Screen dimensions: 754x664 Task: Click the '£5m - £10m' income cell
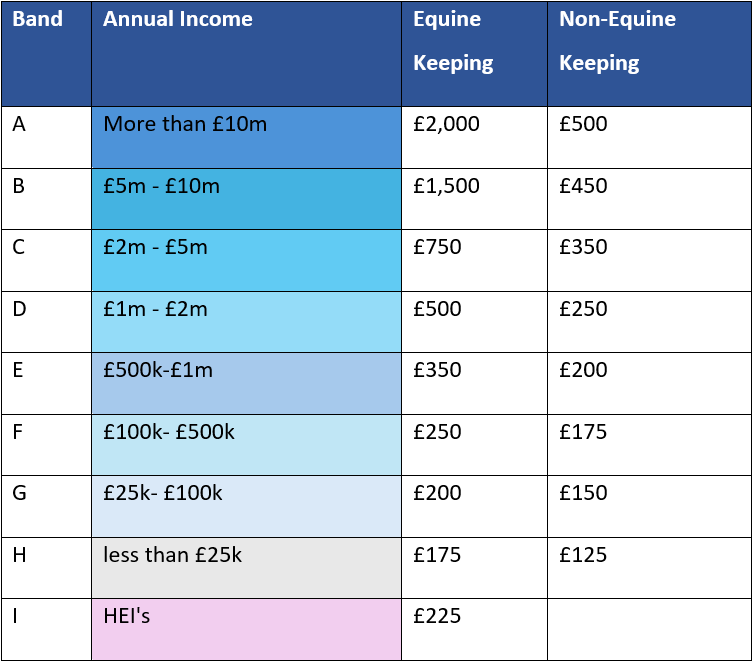(246, 199)
